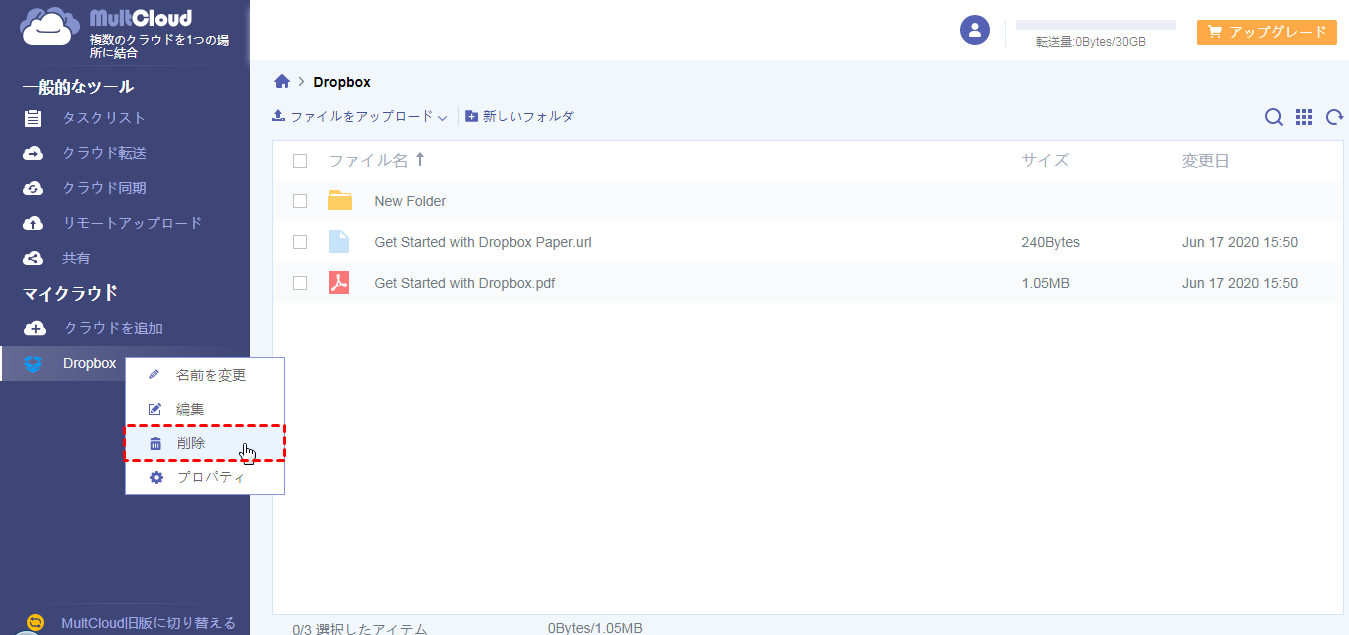The image size is (1349, 635).
Task: Sort by 変更日 column header
Action: point(1205,160)
